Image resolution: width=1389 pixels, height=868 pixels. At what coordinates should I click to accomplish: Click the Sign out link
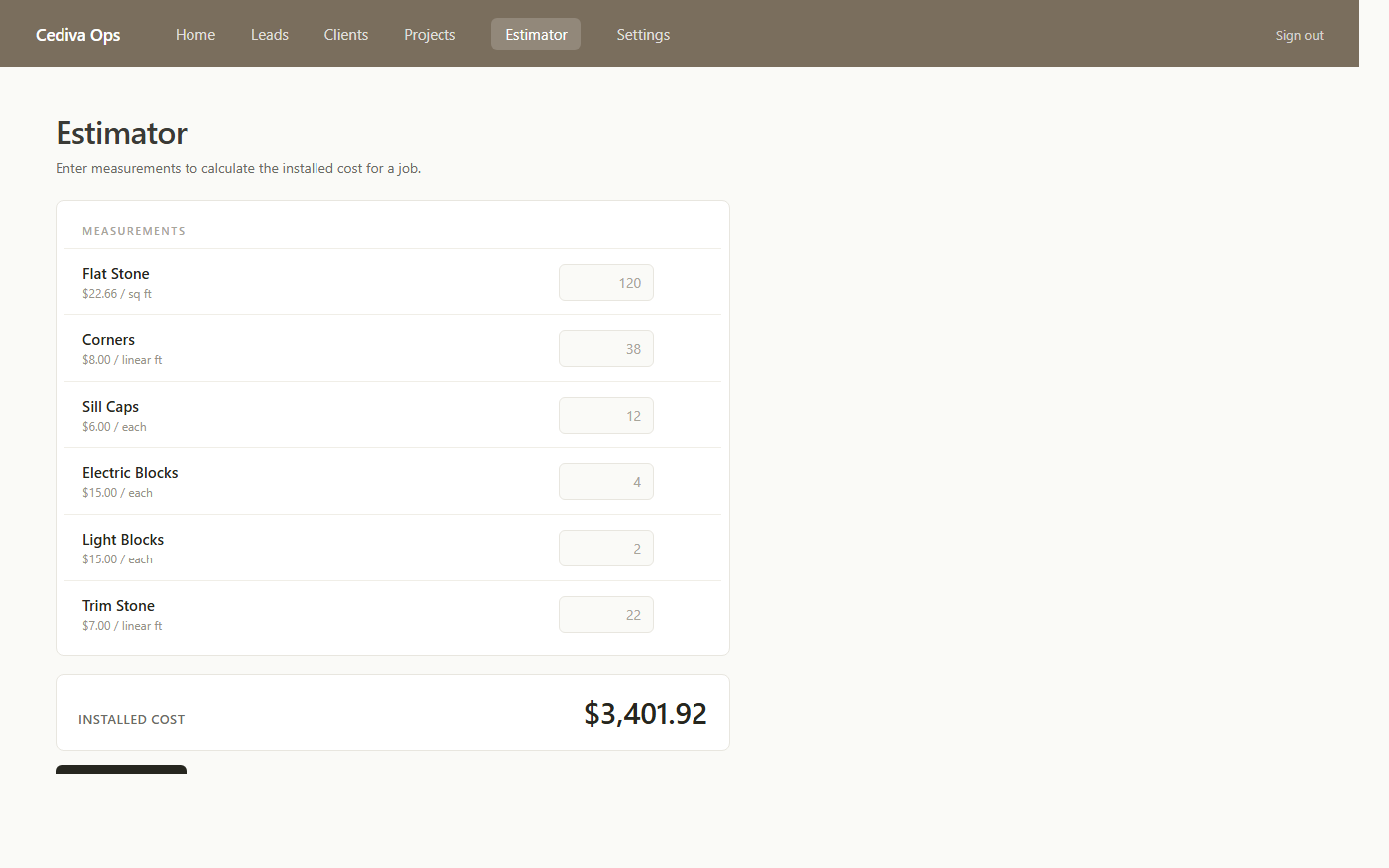pyautogui.click(x=1299, y=35)
